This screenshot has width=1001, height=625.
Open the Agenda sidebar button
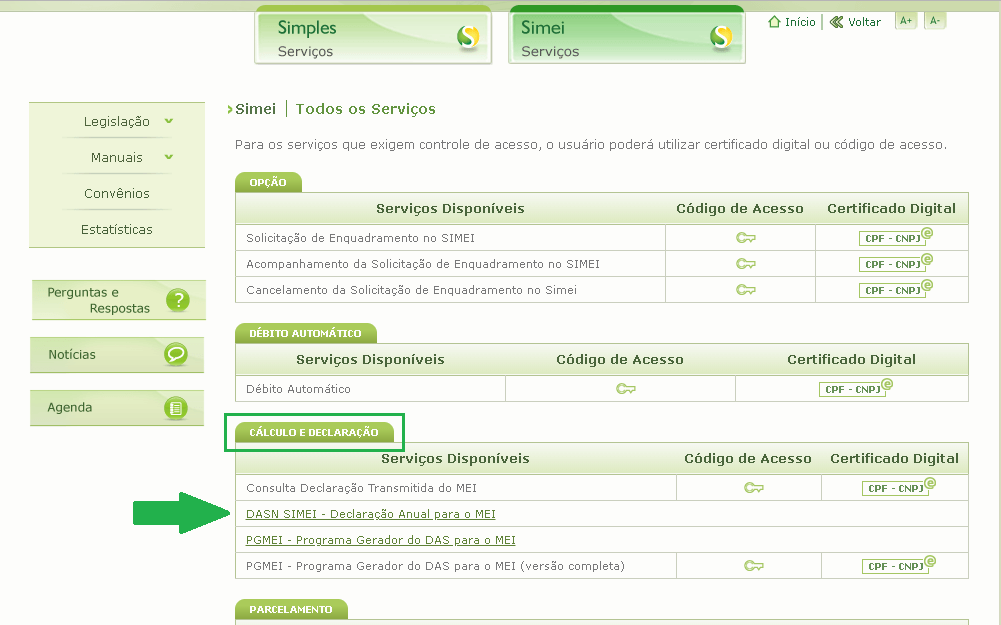(x=118, y=407)
